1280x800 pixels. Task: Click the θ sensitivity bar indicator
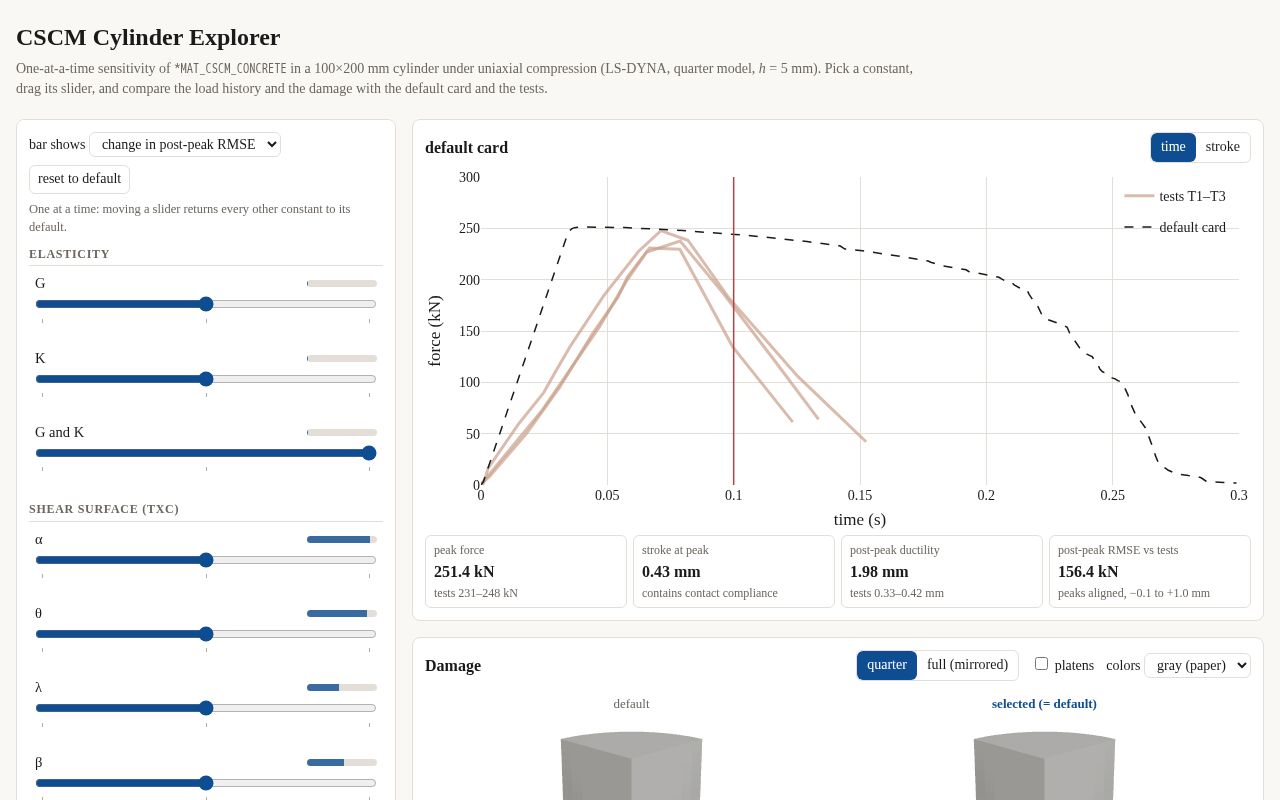(342, 614)
